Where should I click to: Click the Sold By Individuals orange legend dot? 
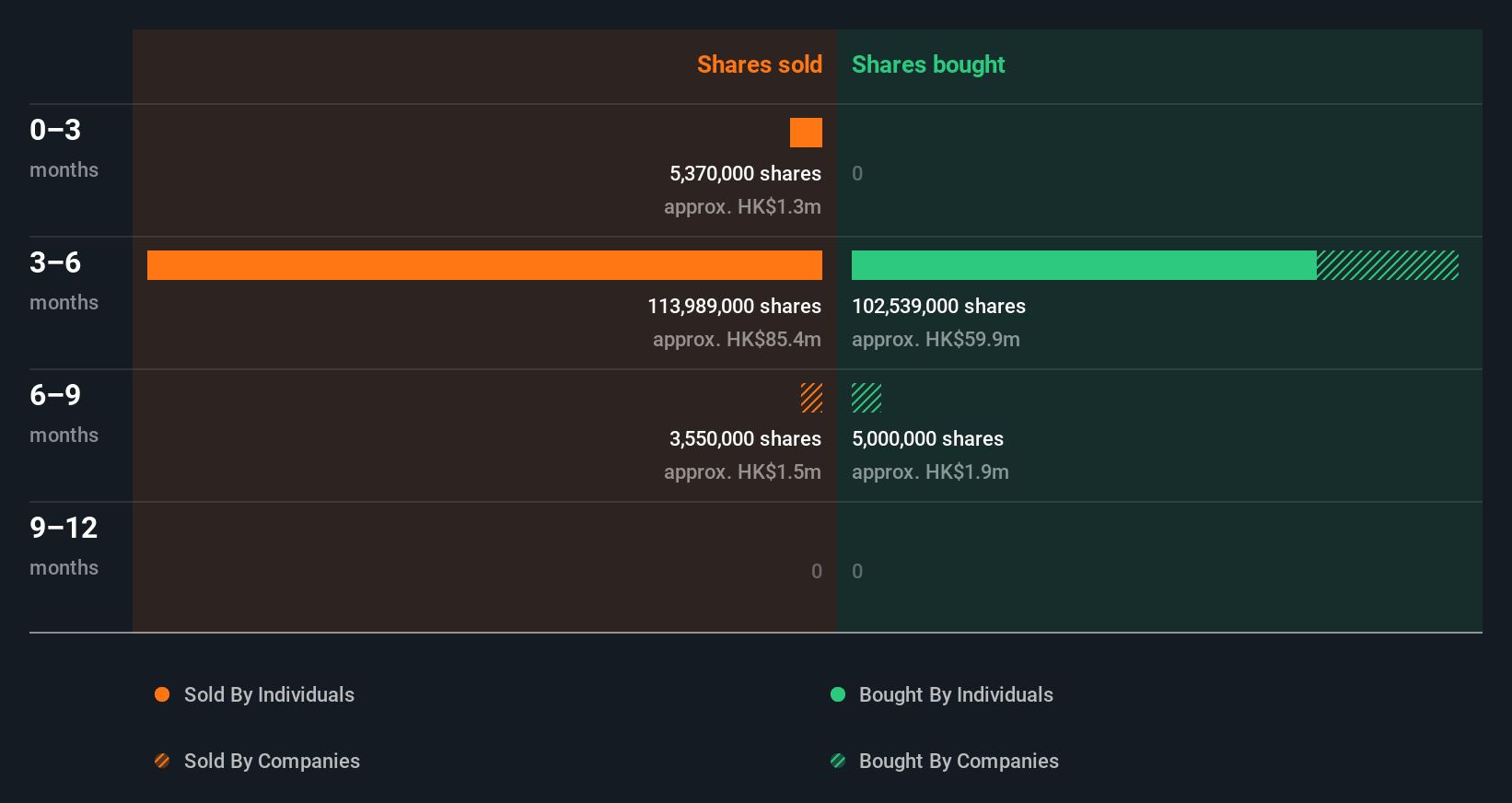pyautogui.click(x=162, y=694)
